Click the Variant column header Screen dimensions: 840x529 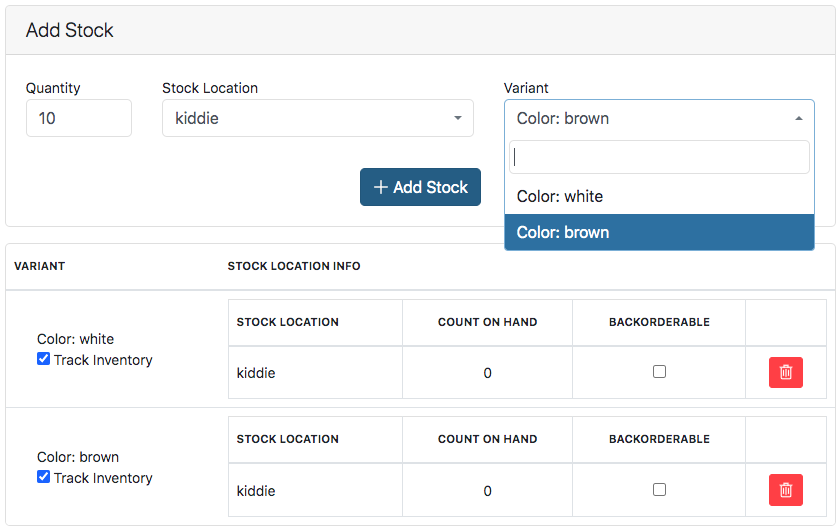click(x=40, y=266)
